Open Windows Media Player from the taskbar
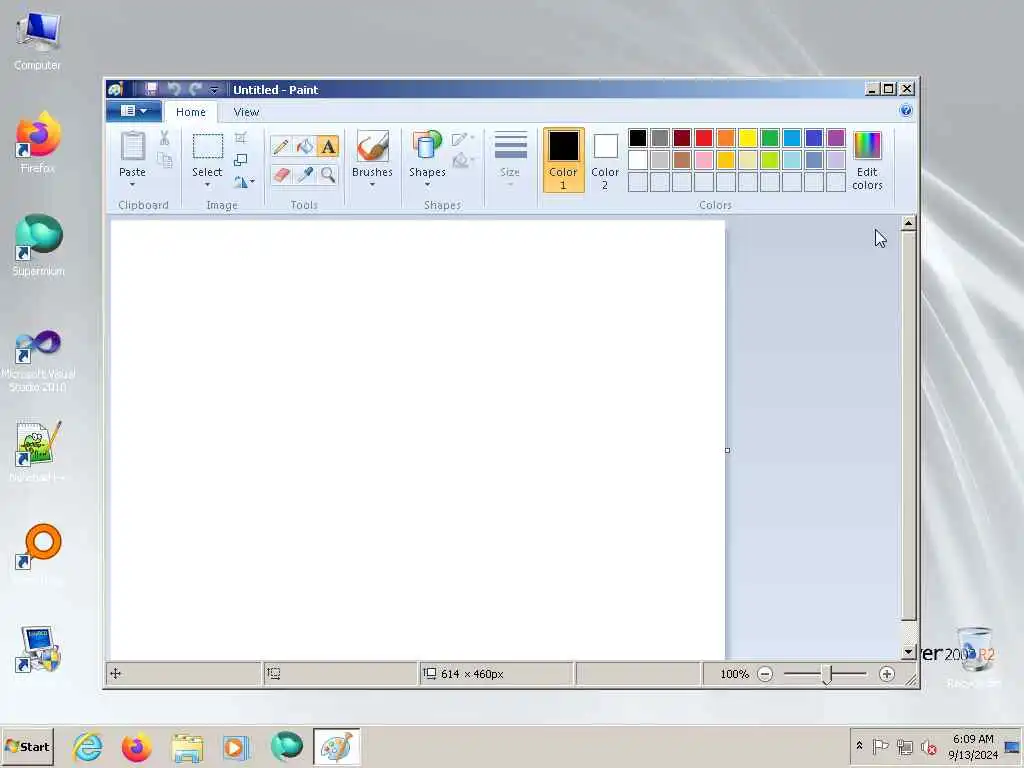 (236, 747)
